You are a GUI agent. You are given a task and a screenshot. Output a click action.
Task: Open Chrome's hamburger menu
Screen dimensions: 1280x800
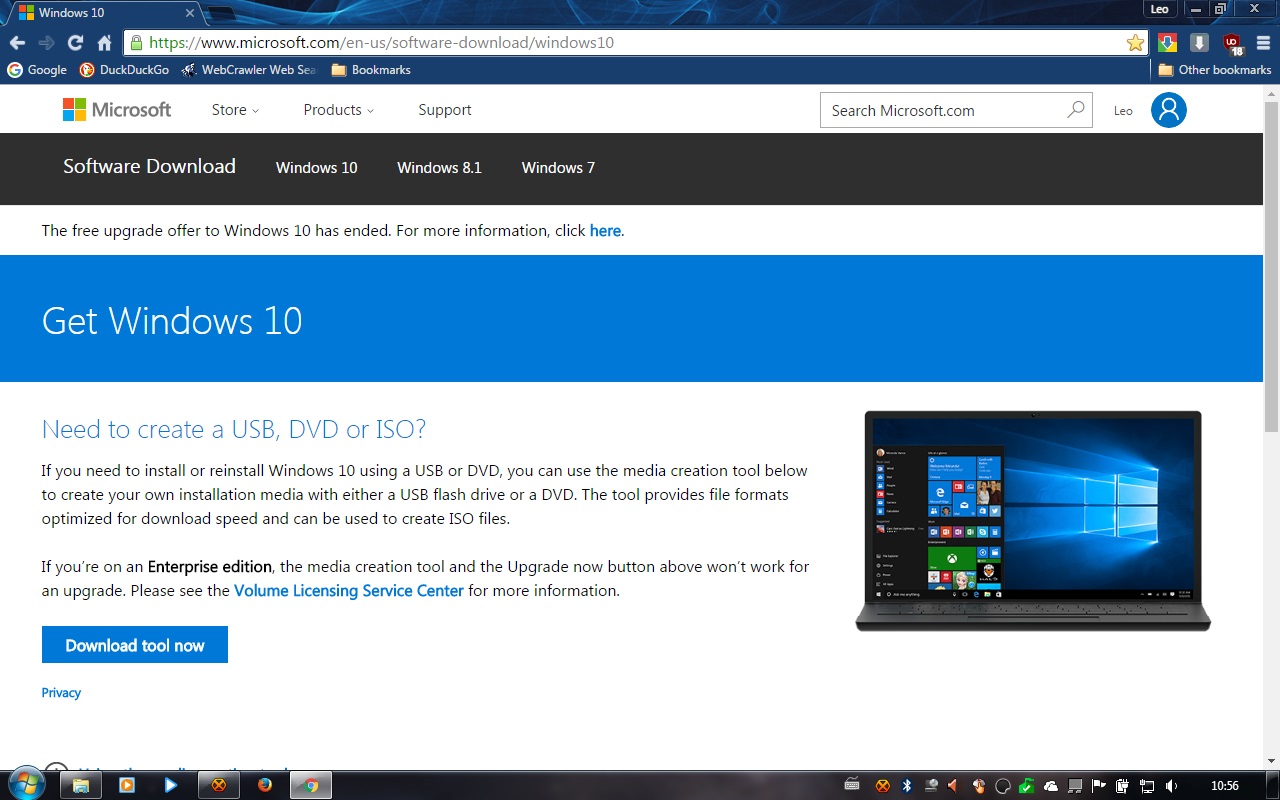click(x=1264, y=43)
